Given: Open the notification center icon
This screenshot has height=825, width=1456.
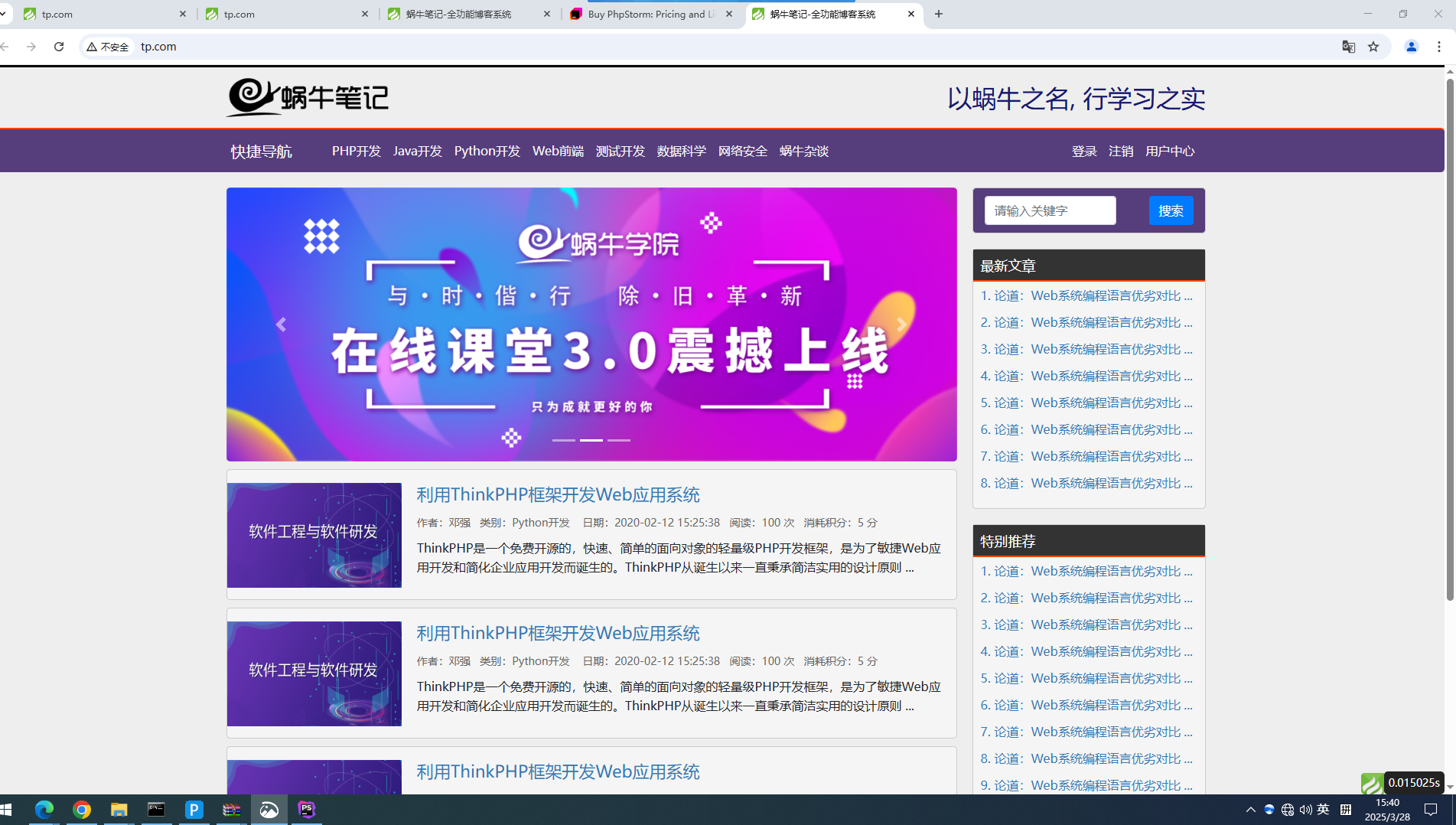Looking at the screenshot, I should point(1431,810).
